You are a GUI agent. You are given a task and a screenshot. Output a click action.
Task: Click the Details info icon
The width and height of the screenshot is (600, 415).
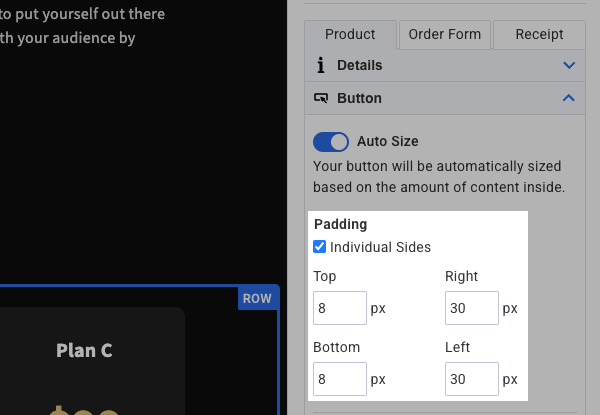click(x=321, y=65)
